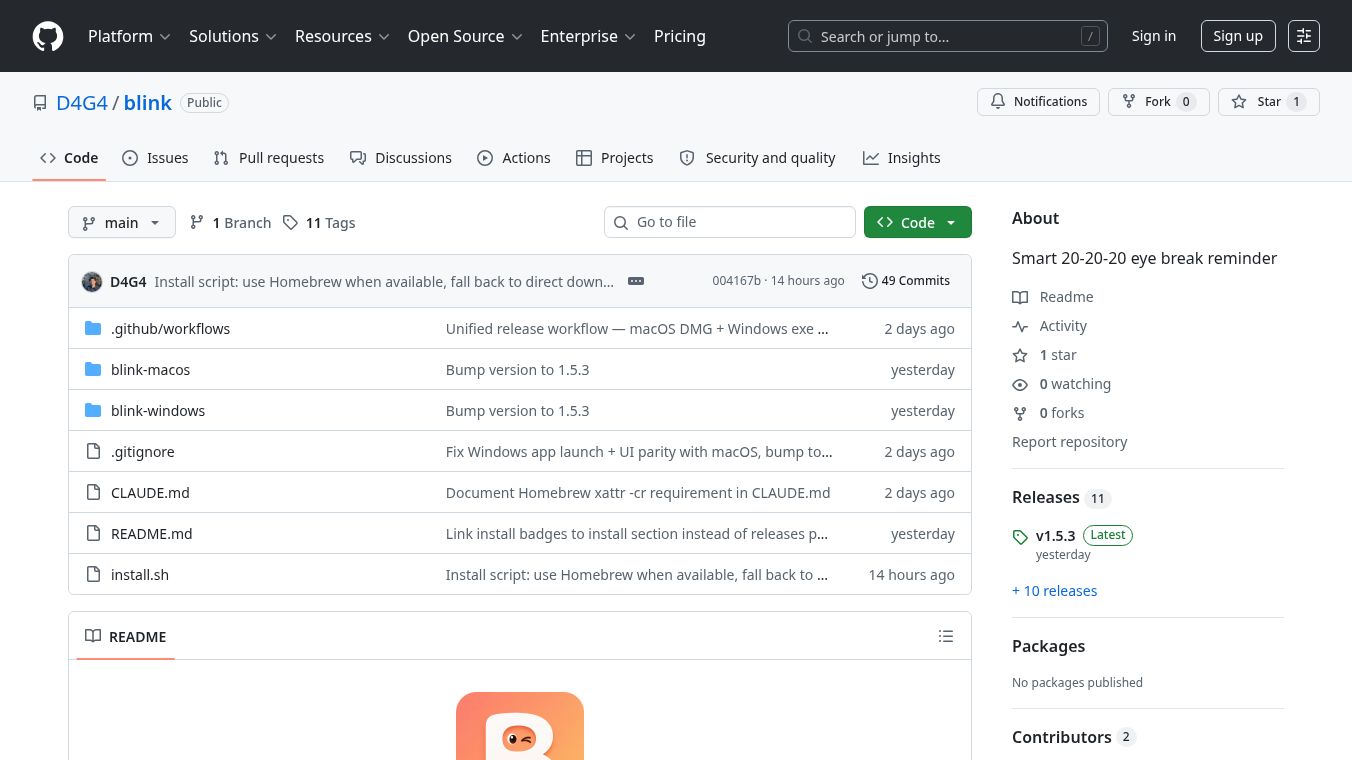View the Insights tab
1352x760 pixels.
902,158
